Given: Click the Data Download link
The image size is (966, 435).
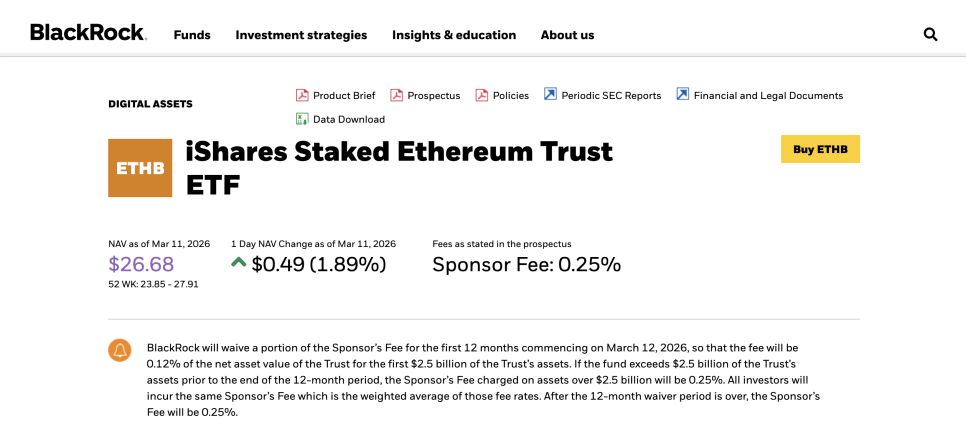Looking at the screenshot, I should [x=349, y=120].
